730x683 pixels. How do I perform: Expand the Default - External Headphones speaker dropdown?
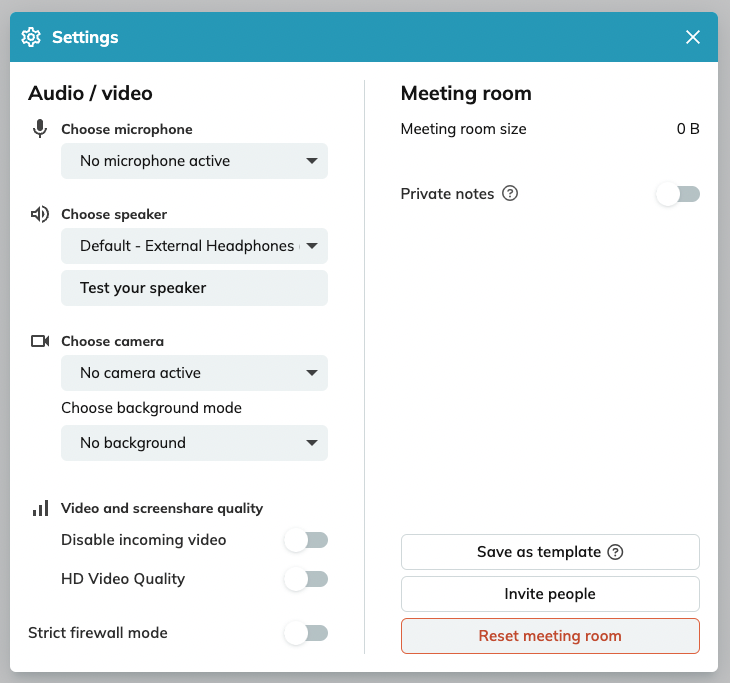point(195,246)
